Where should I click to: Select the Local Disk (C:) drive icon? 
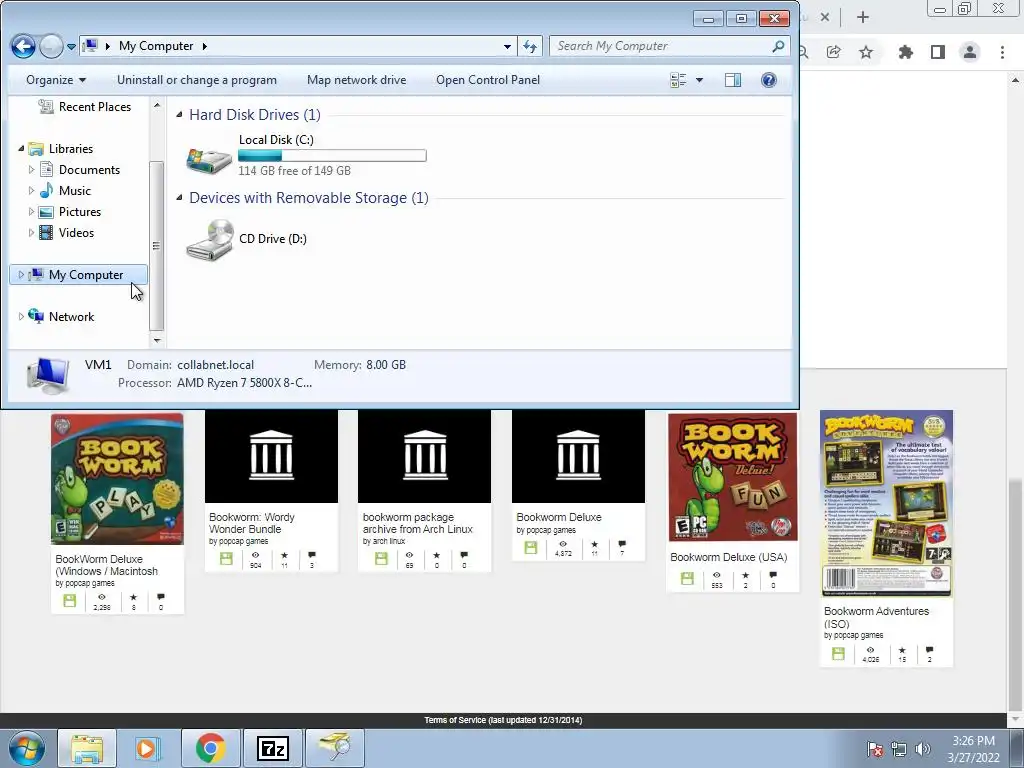[x=209, y=159]
